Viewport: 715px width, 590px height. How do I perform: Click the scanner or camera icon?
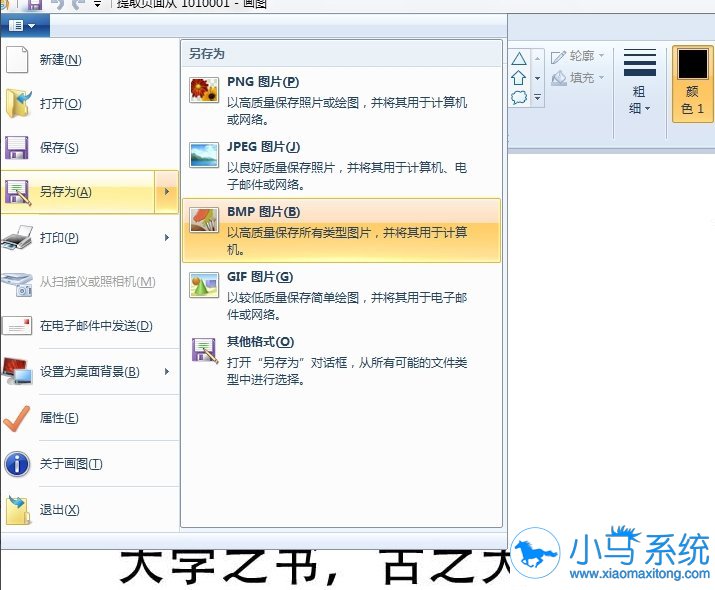click(17, 284)
